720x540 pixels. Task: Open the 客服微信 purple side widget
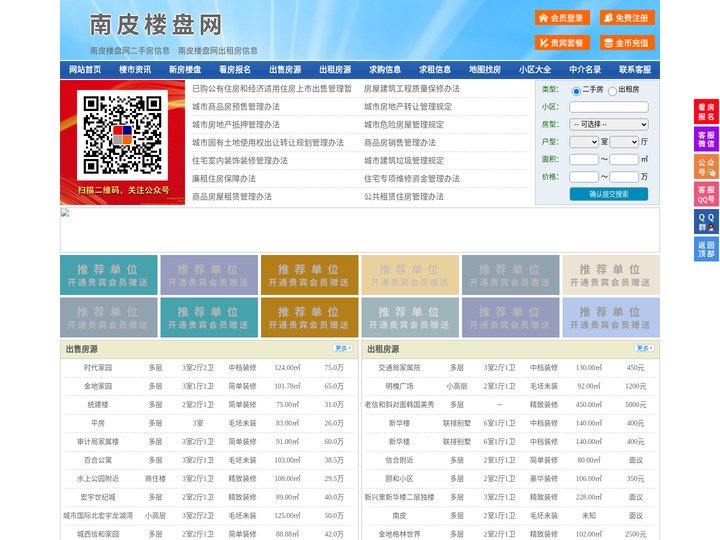pos(706,139)
